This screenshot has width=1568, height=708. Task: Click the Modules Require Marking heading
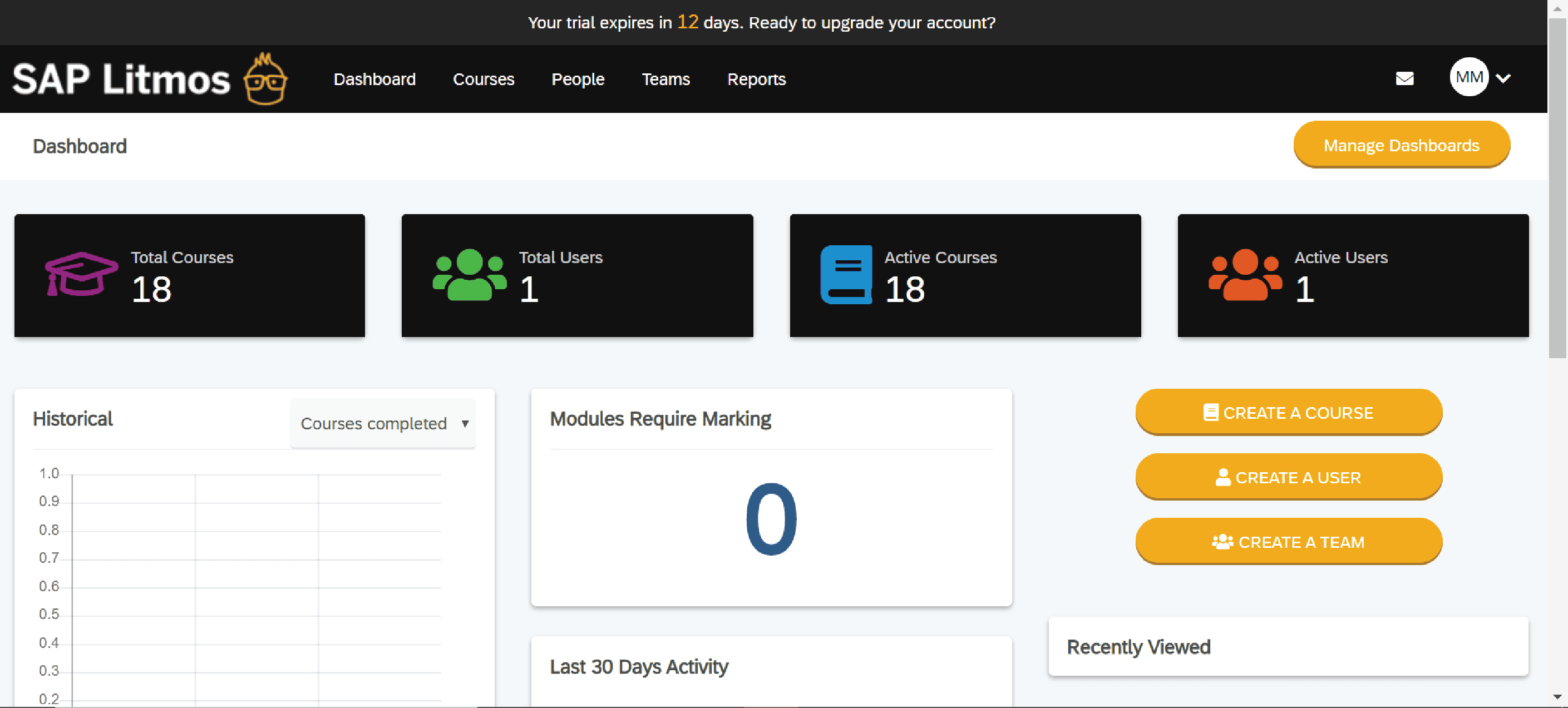660,419
